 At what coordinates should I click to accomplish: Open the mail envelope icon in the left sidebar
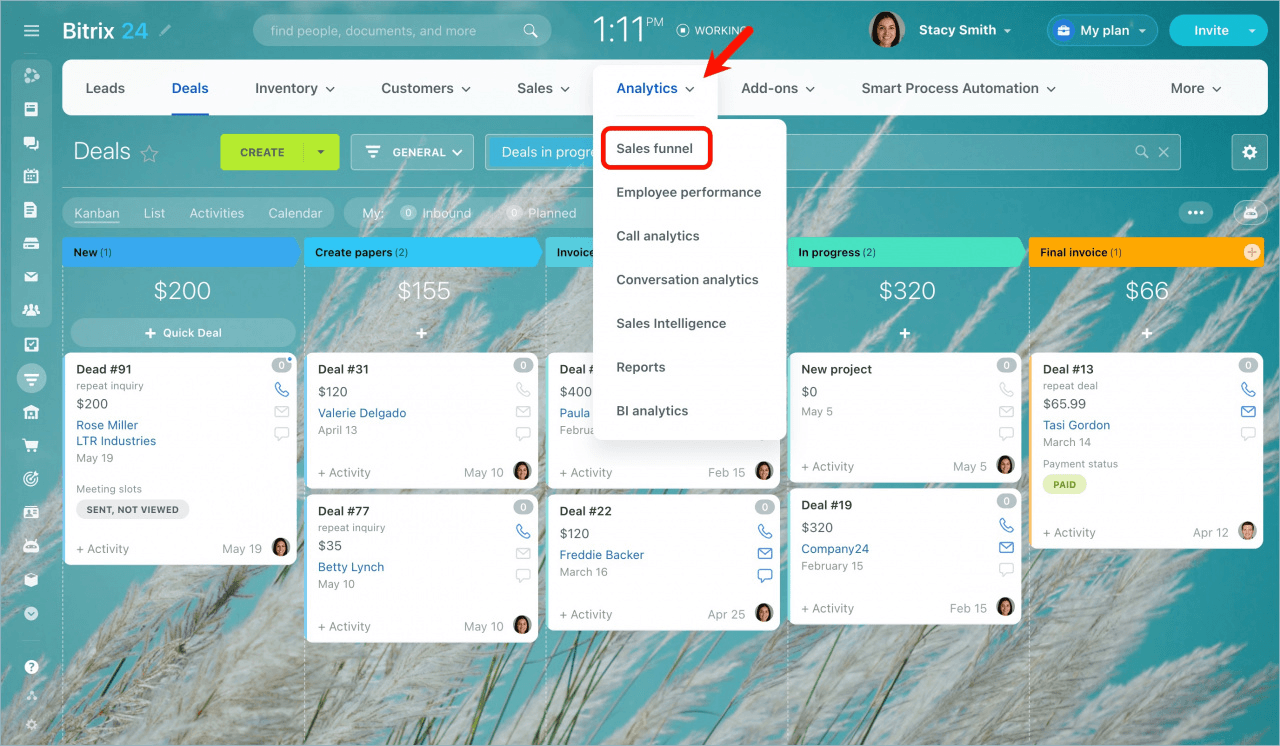point(32,277)
